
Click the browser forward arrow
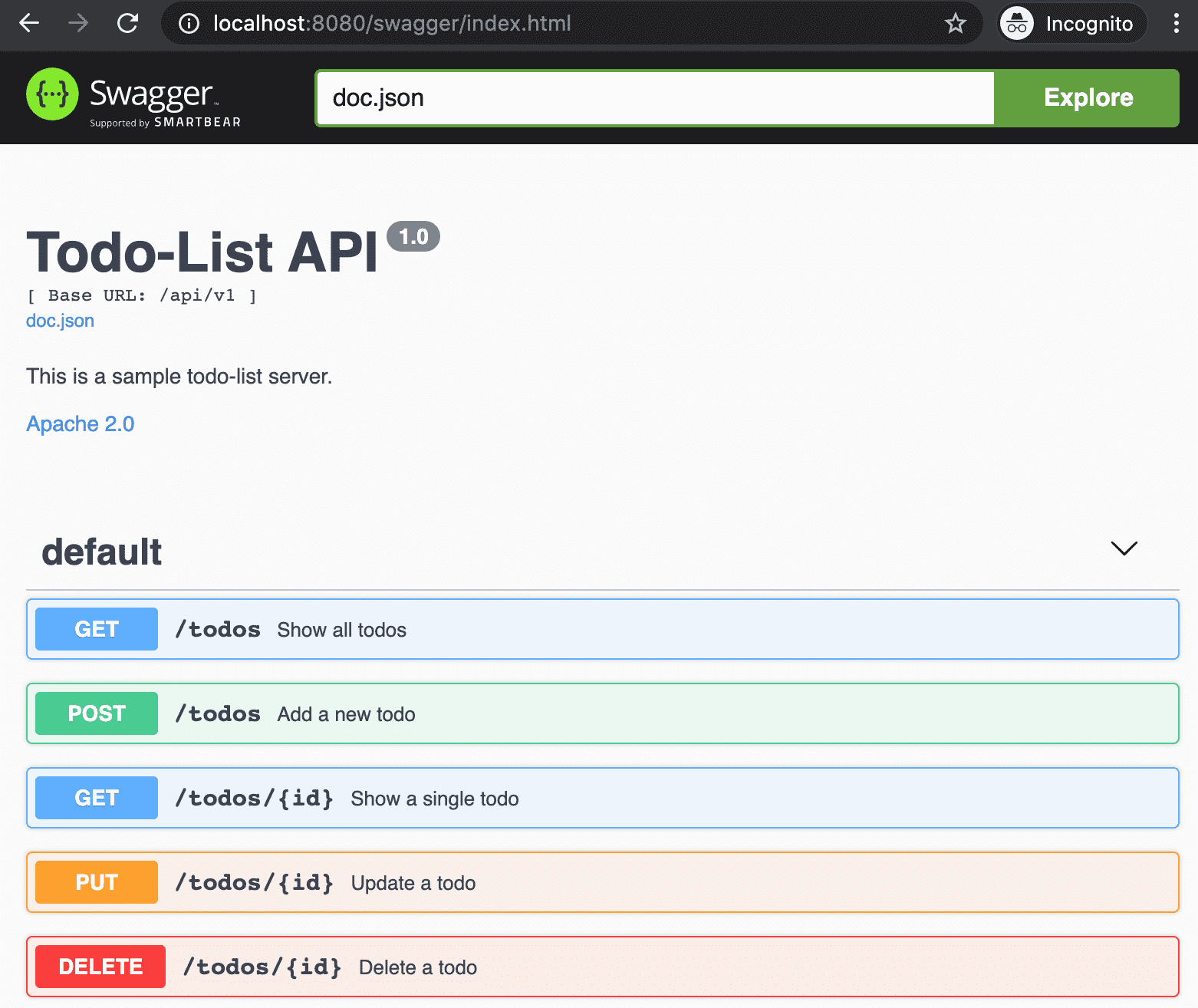pos(78,24)
